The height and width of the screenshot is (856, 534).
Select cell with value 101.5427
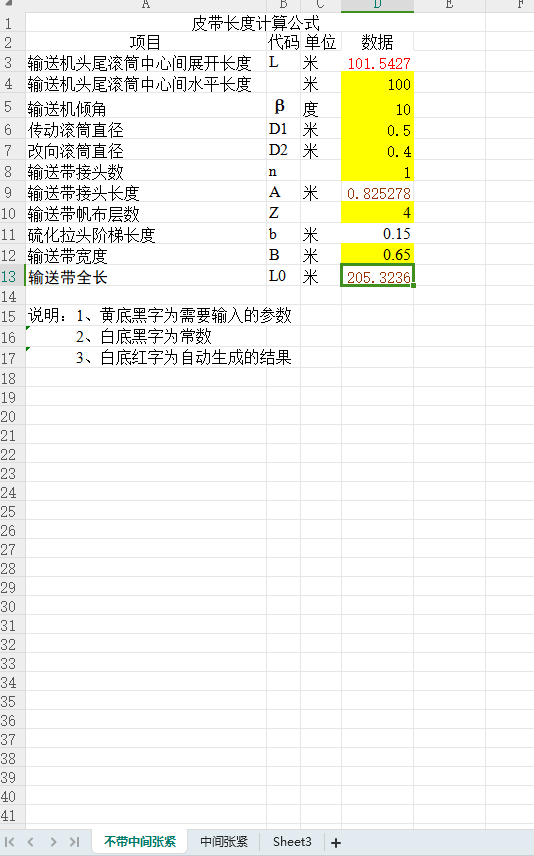(x=377, y=63)
